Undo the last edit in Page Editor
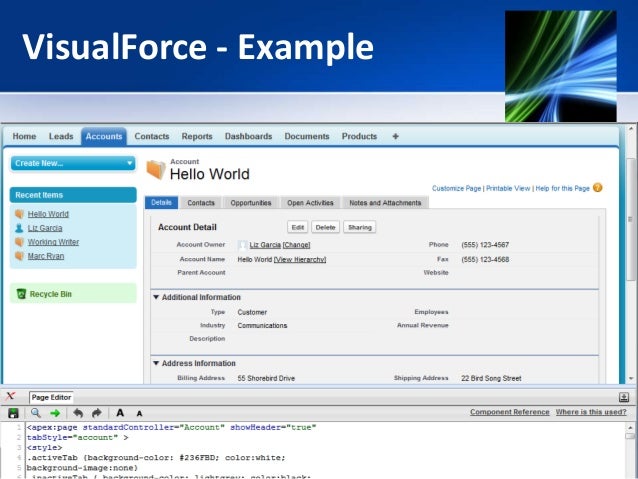Screen dimensions: 638x479 click(x=78, y=413)
